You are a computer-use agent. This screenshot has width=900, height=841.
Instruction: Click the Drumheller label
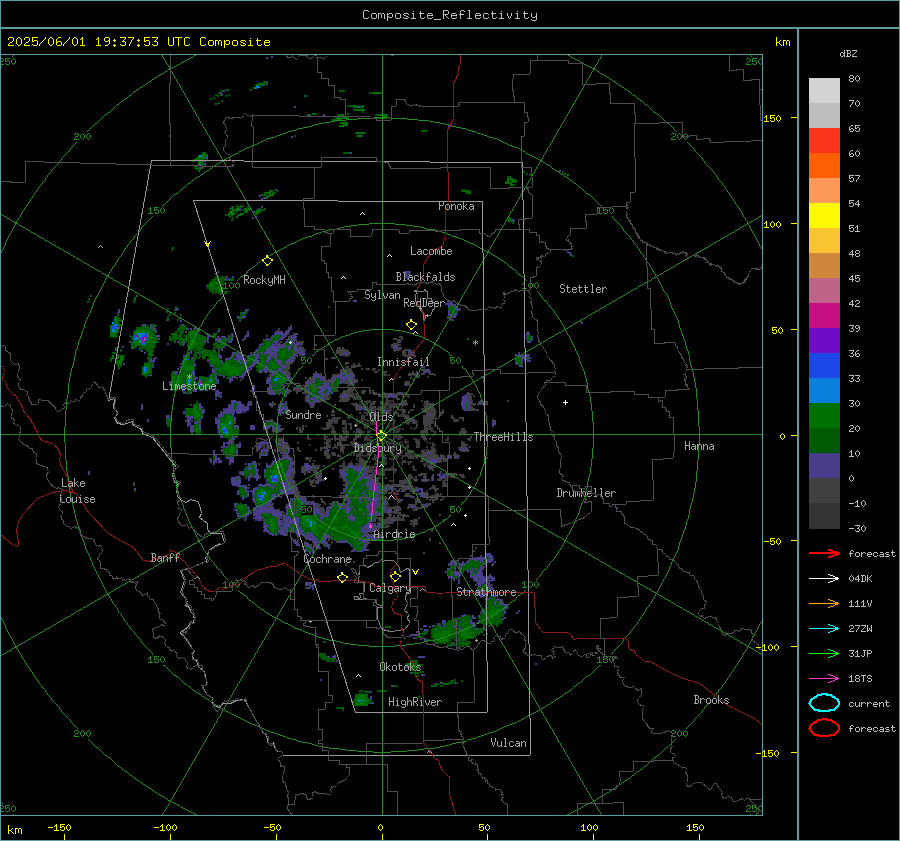click(x=586, y=493)
